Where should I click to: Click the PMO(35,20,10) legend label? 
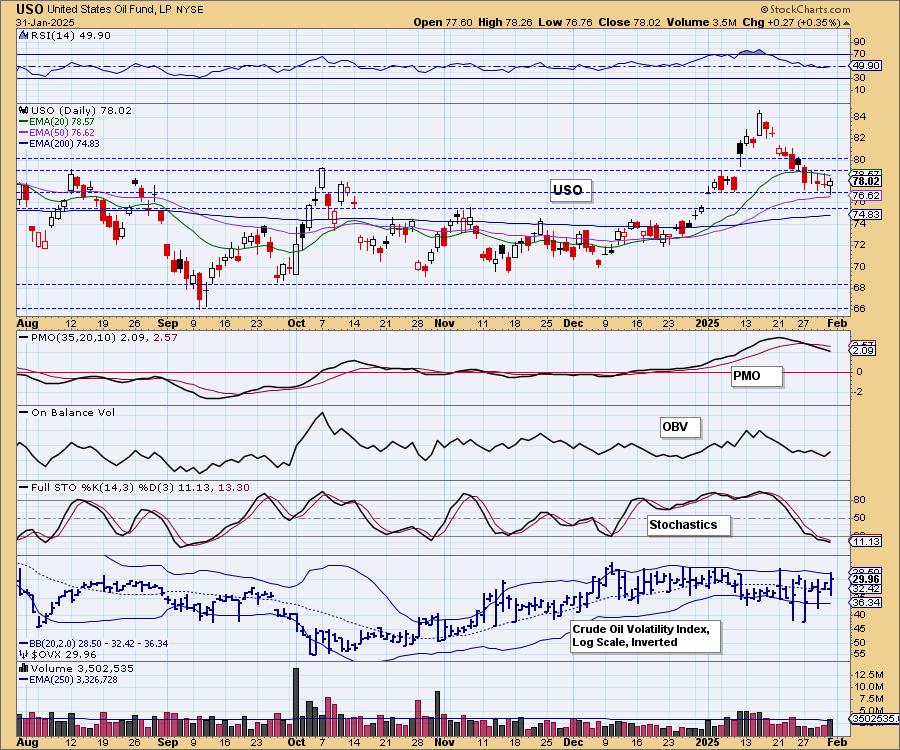(x=98, y=337)
